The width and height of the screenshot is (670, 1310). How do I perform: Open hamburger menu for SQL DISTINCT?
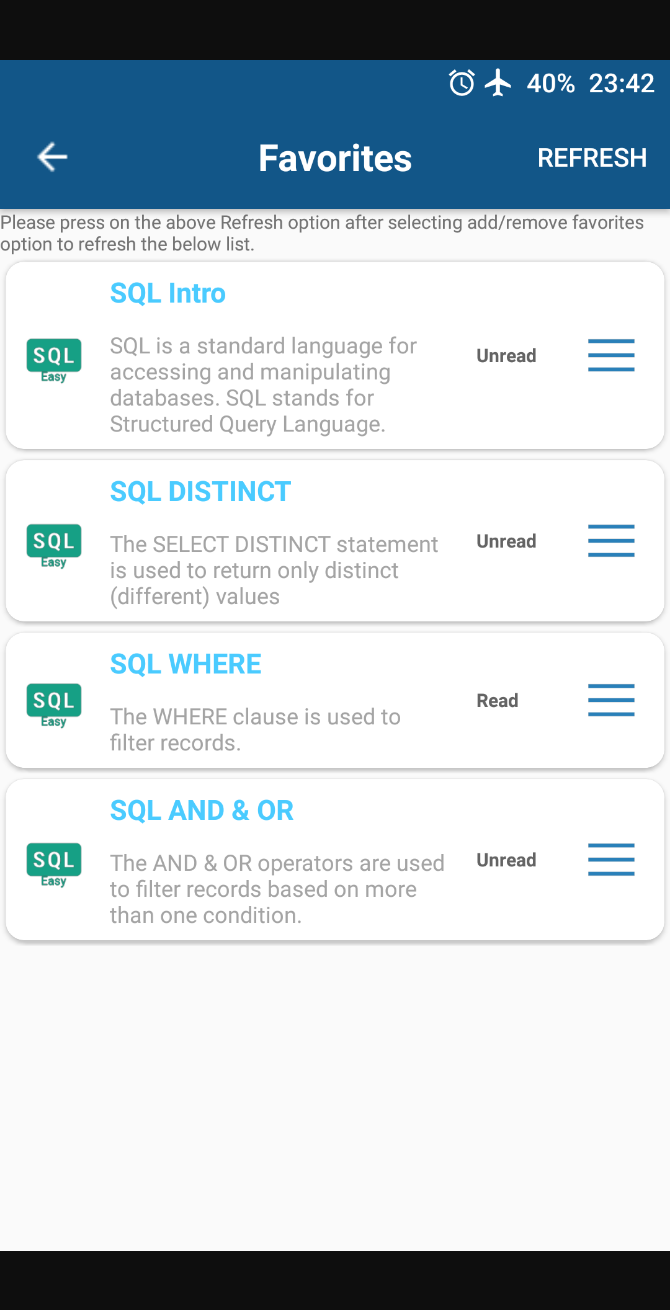pos(611,541)
